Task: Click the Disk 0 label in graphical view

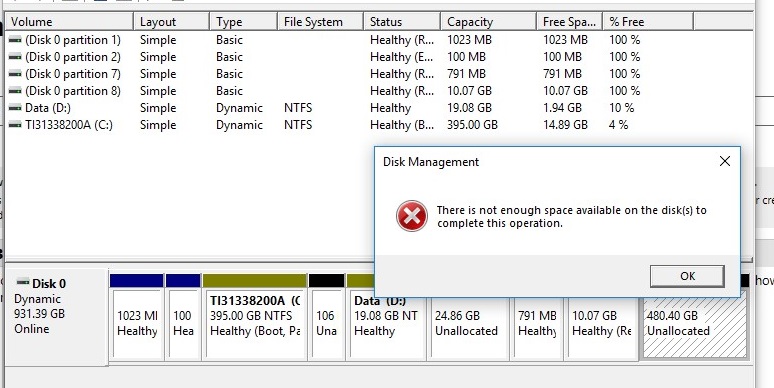Action: 49,284
